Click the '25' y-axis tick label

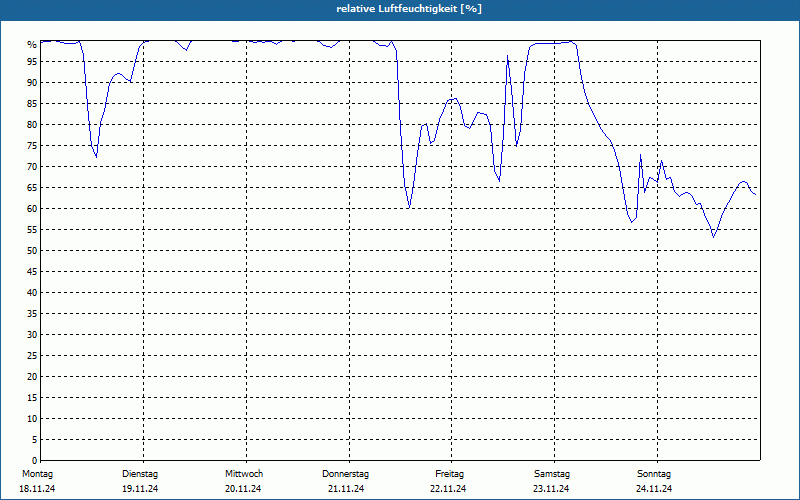pyautogui.click(x=32, y=356)
